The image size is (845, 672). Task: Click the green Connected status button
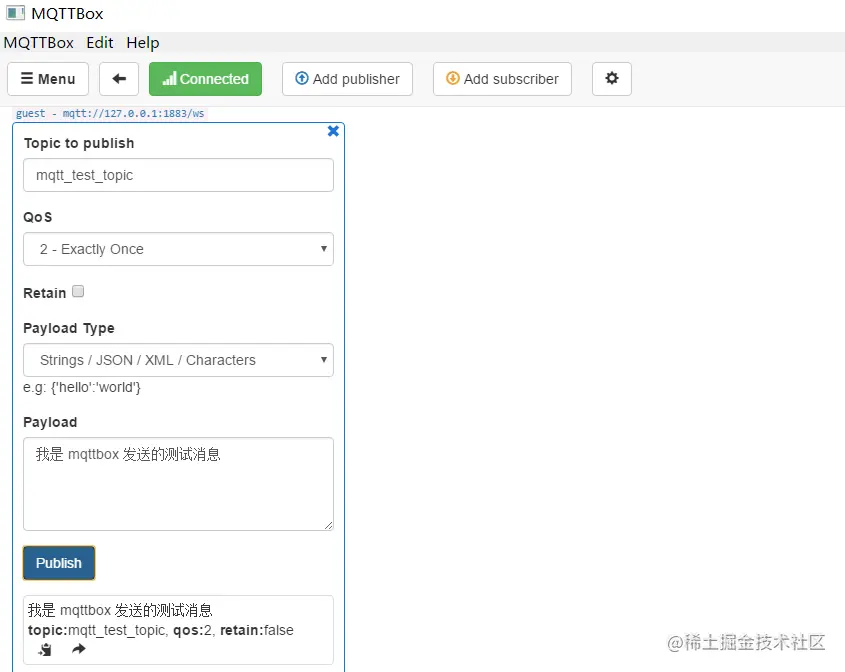pos(205,79)
